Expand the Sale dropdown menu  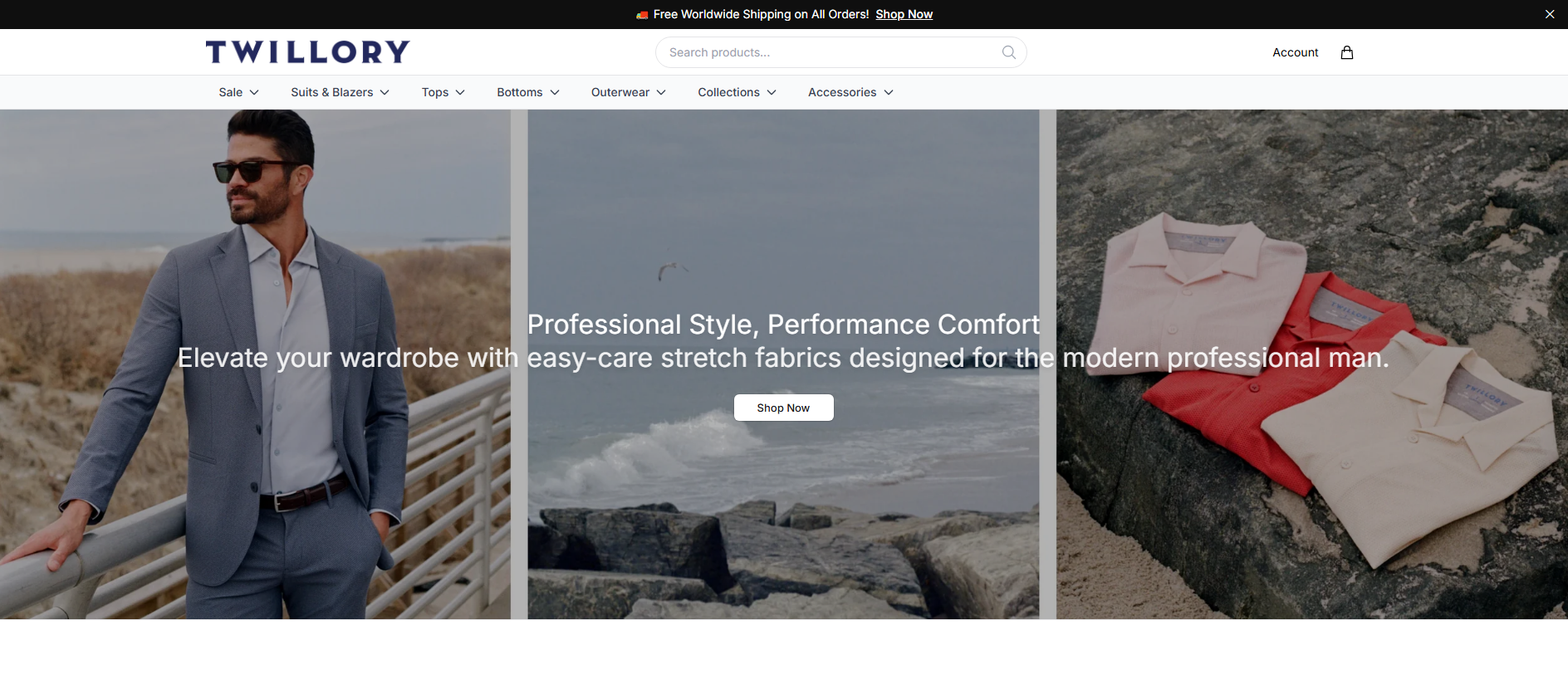(239, 92)
